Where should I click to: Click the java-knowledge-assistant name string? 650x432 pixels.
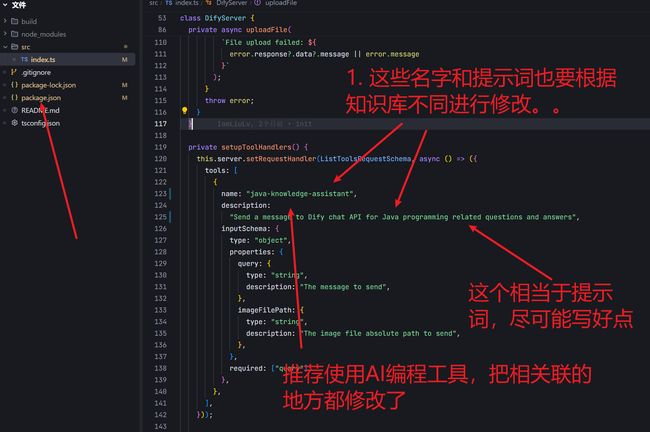coord(301,194)
